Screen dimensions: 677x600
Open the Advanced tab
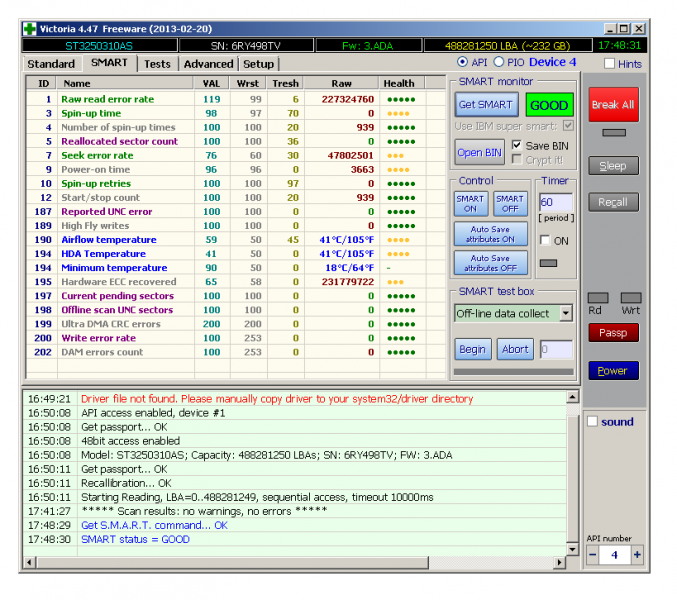pyautogui.click(x=208, y=64)
